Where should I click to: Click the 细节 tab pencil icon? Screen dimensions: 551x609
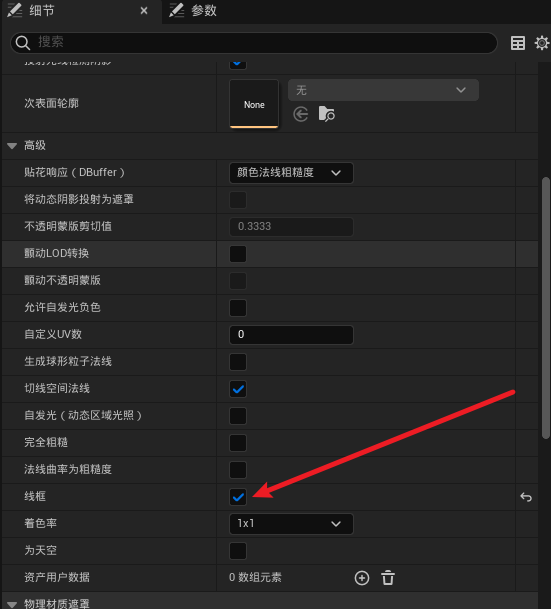(15, 10)
